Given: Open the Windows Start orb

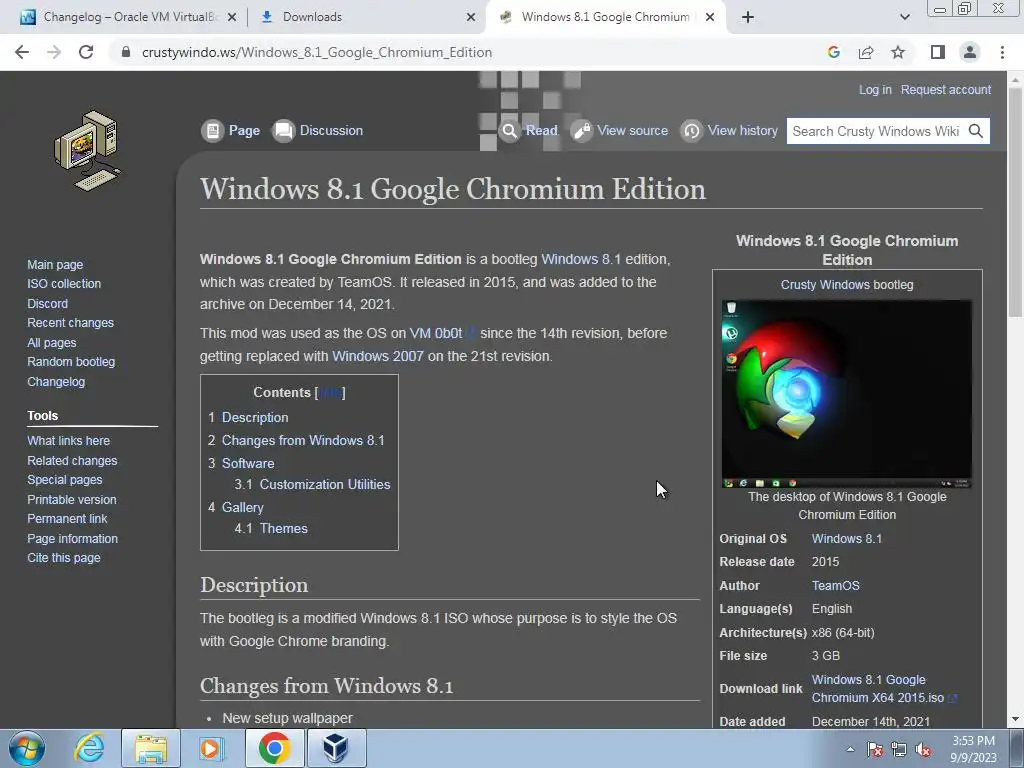Looking at the screenshot, I should (26, 748).
